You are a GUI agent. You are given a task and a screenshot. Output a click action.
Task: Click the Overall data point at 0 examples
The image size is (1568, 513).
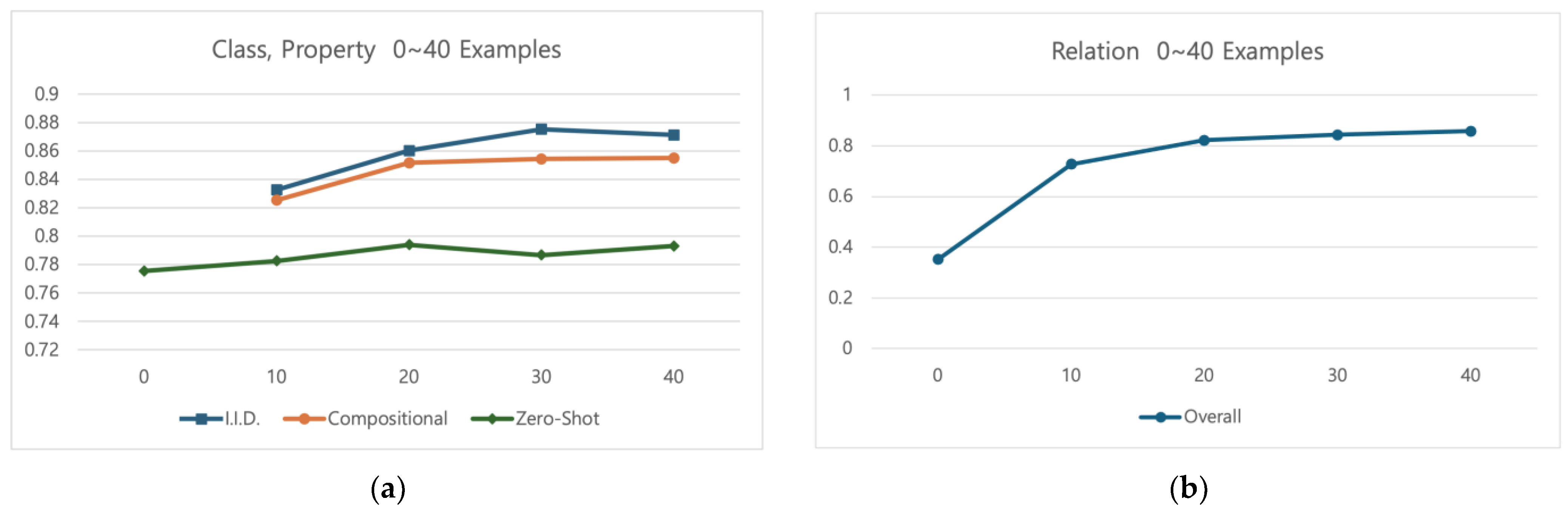938,259
